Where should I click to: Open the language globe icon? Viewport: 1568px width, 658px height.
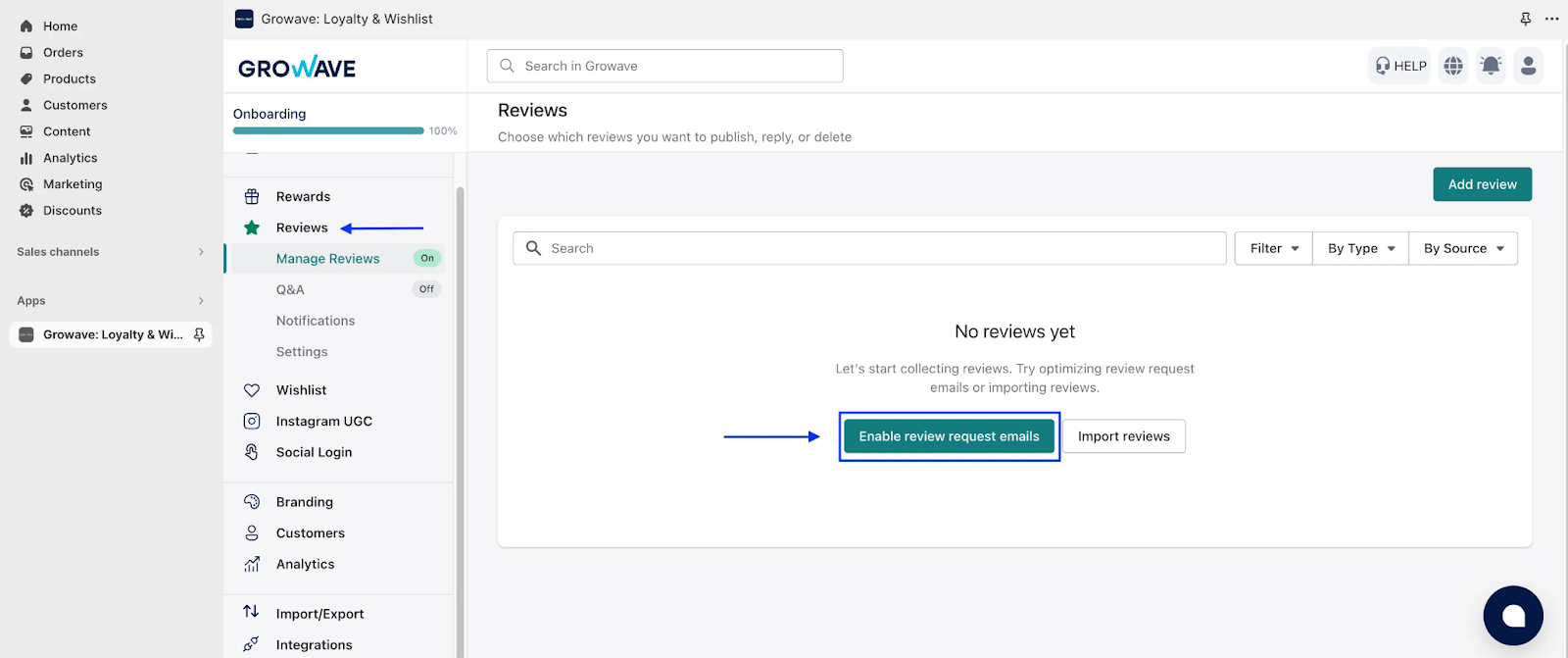coord(1453,66)
